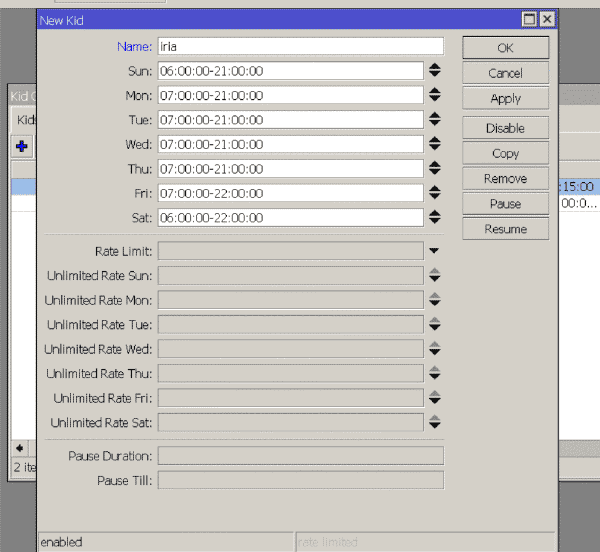This screenshot has width=600, height=552.
Task: Click into the Name field
Action: (301, 46)
